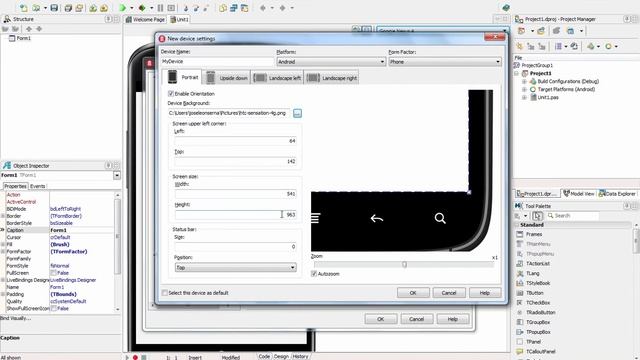Screen dimensions: 640x360
Task: Click the Back navigation arrow in the top toolbar
Action: tap(263, 8)
